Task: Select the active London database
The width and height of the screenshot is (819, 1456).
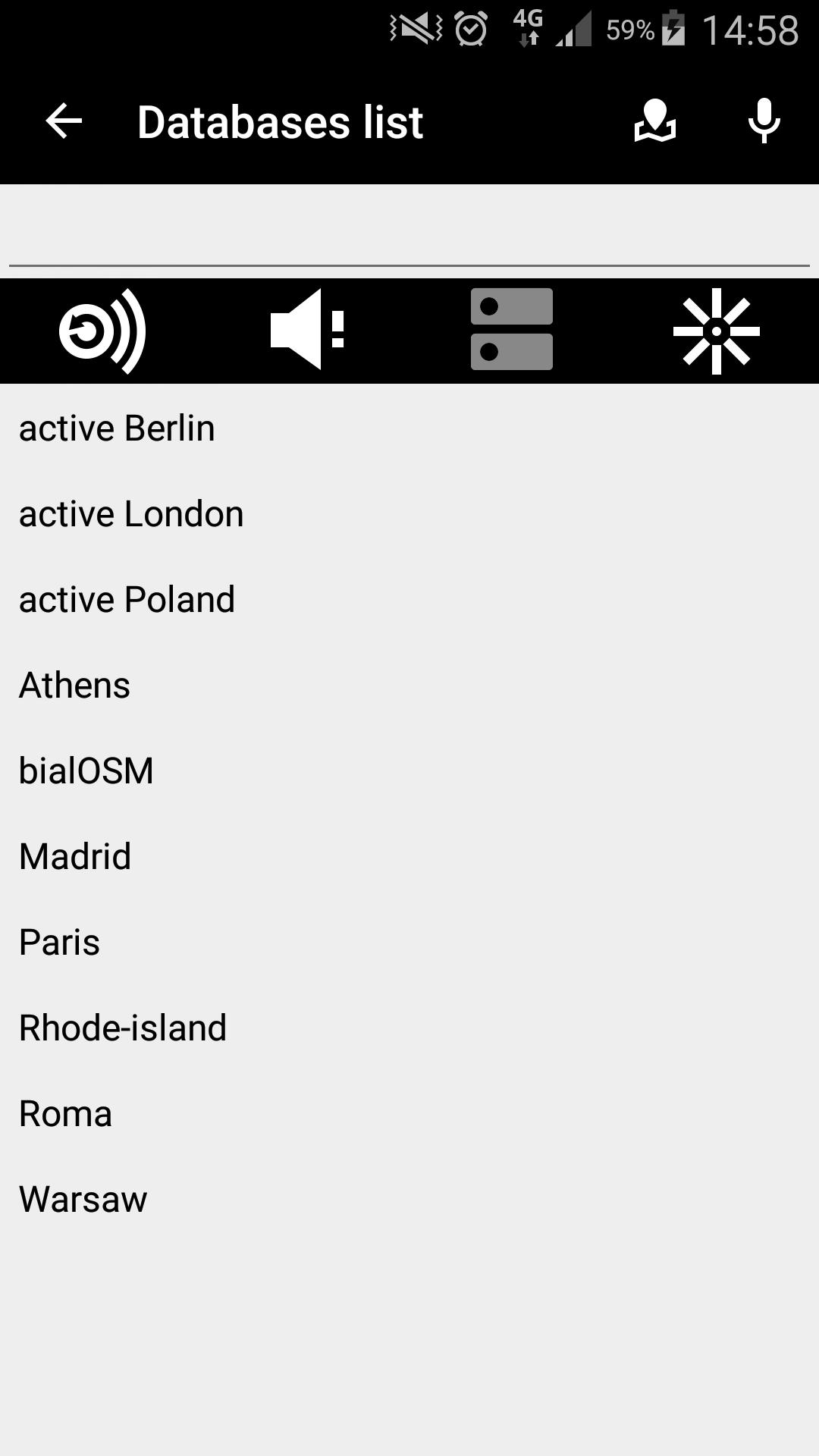Action: tap(132, 514)
